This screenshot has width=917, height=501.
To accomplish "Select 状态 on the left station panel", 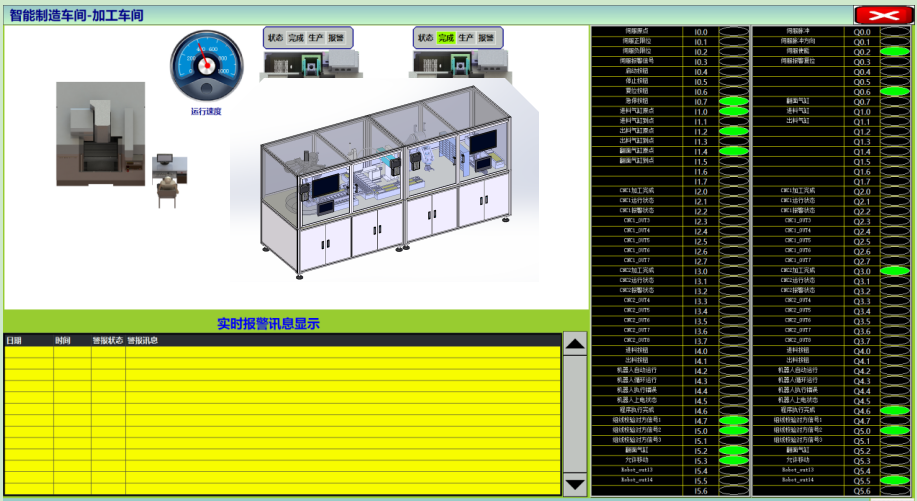I will pyautogui.click(x=275, y=38).
